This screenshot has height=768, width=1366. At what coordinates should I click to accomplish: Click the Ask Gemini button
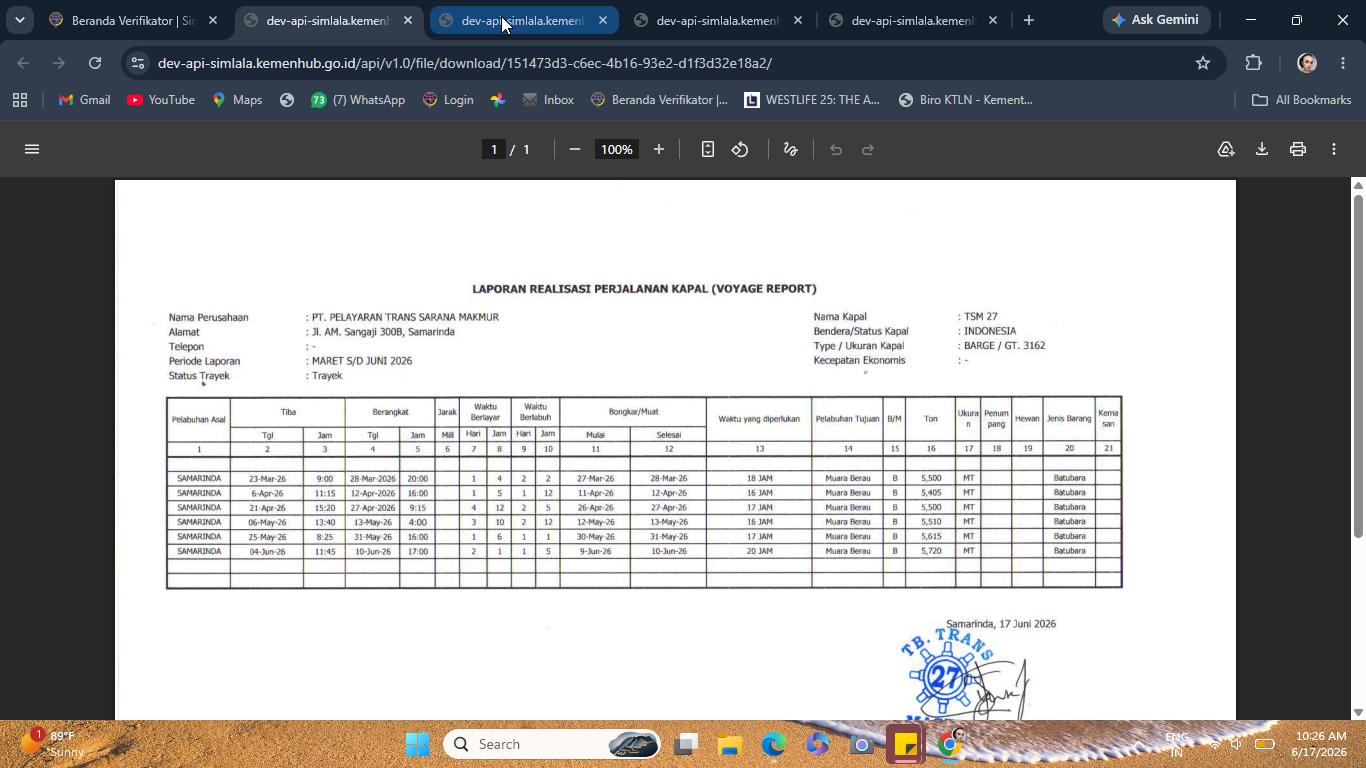1156,20
